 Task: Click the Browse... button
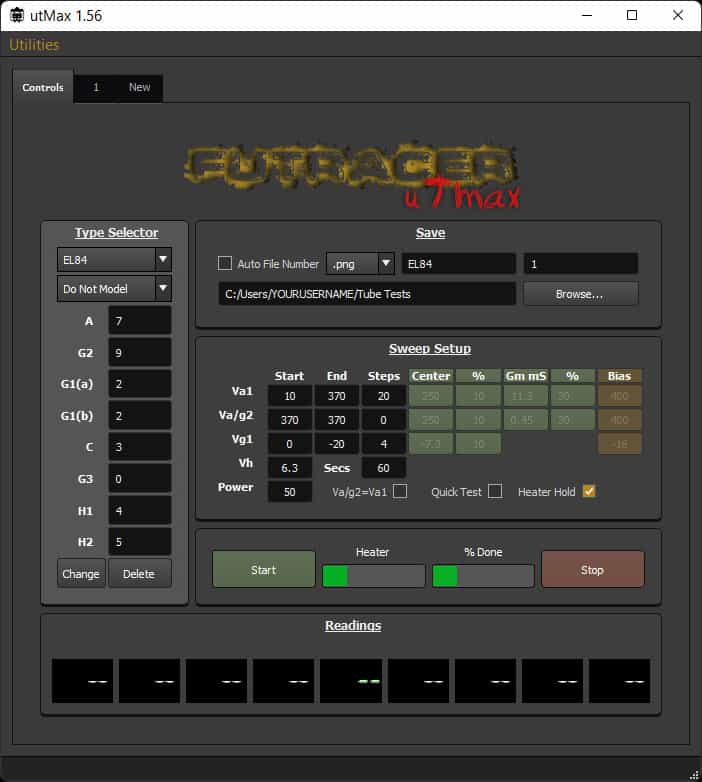coord(580,294)
